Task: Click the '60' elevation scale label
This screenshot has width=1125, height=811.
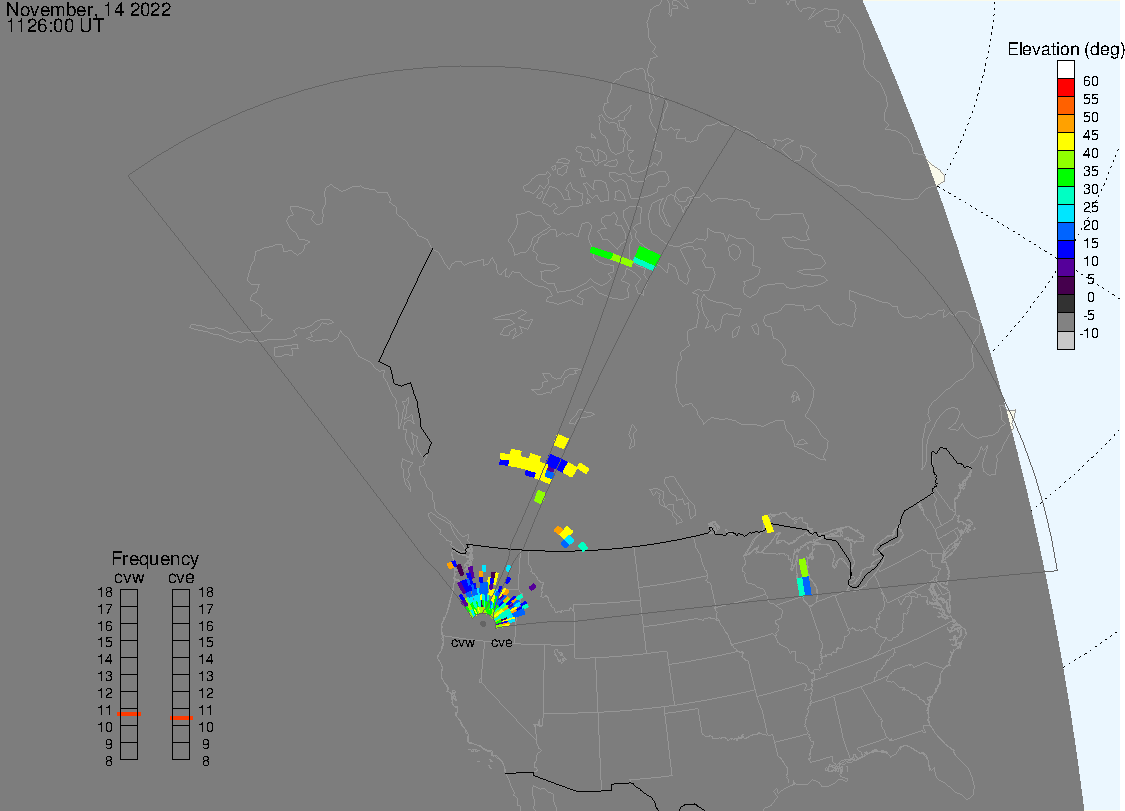Action: click(x=1091, y=81)
